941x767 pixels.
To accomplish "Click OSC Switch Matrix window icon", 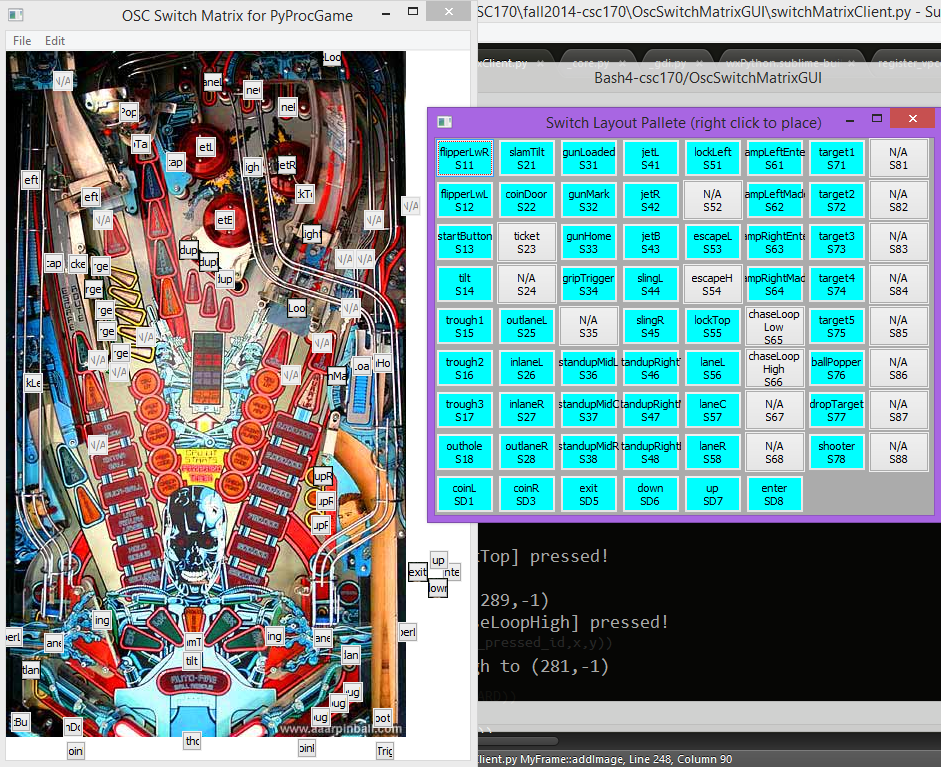I will pyautogui.click(x=16, y=14).
